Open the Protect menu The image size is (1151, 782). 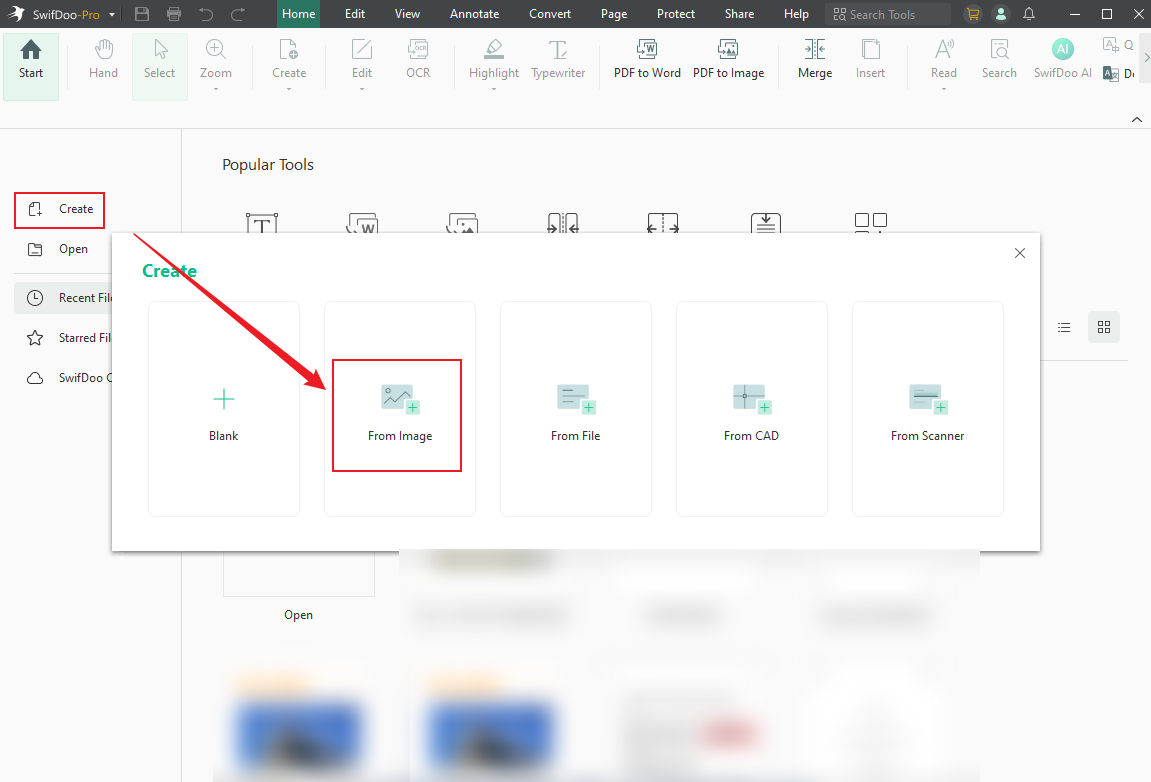click(x=676, y=13)
